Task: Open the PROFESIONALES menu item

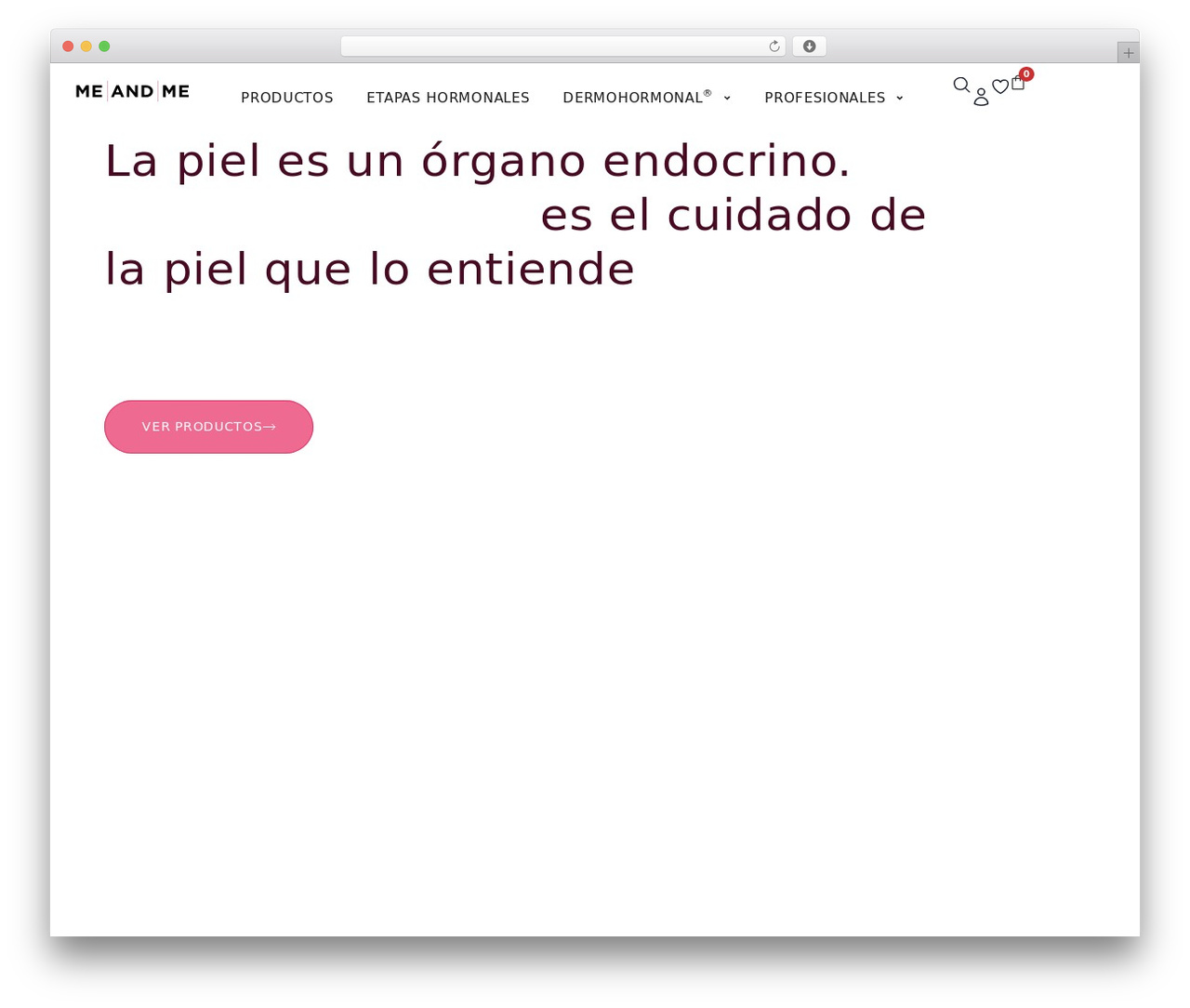Action: (x=825, y=98)
